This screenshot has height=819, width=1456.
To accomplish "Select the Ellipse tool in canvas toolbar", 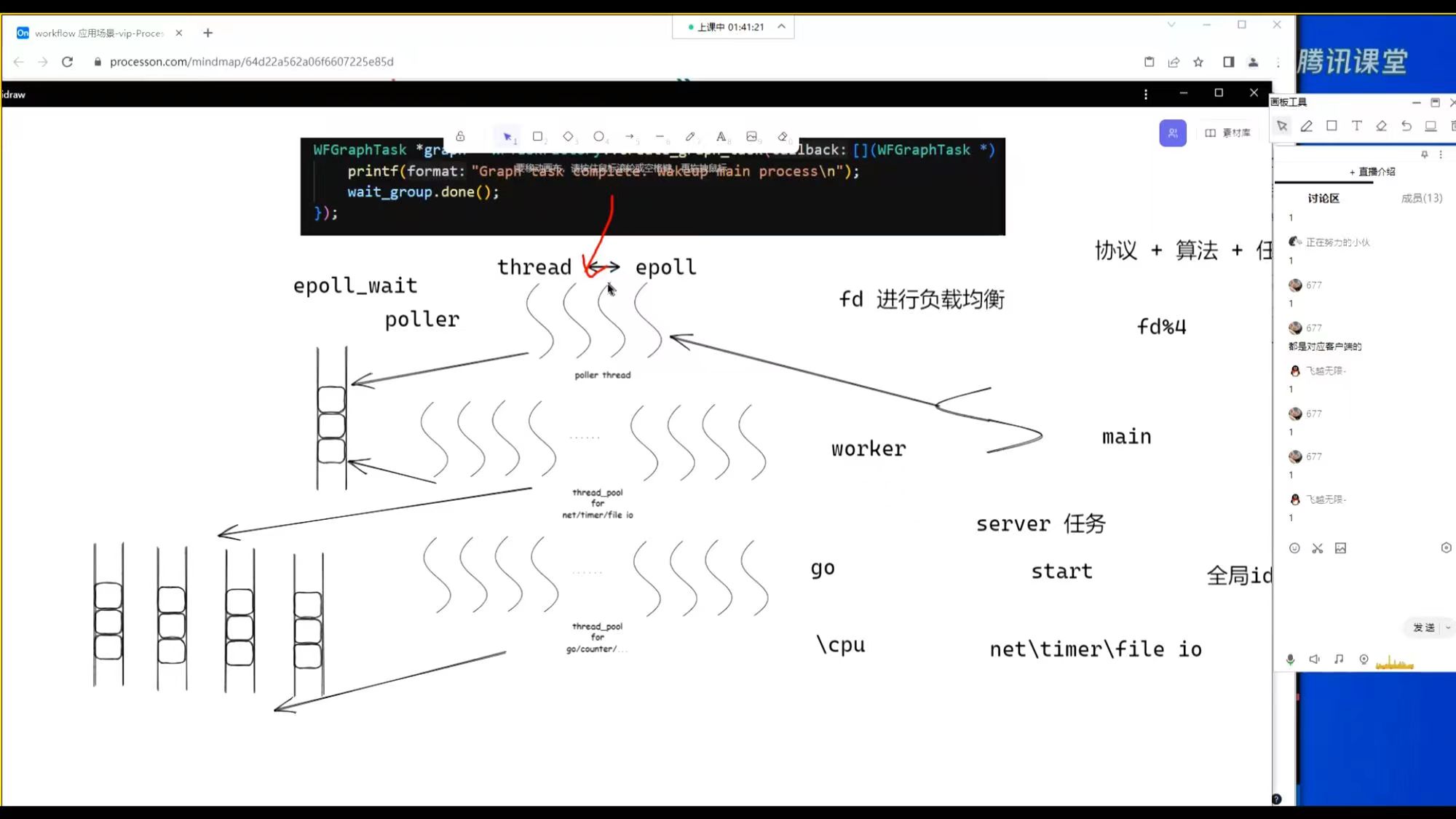I will tap(599, 136).
